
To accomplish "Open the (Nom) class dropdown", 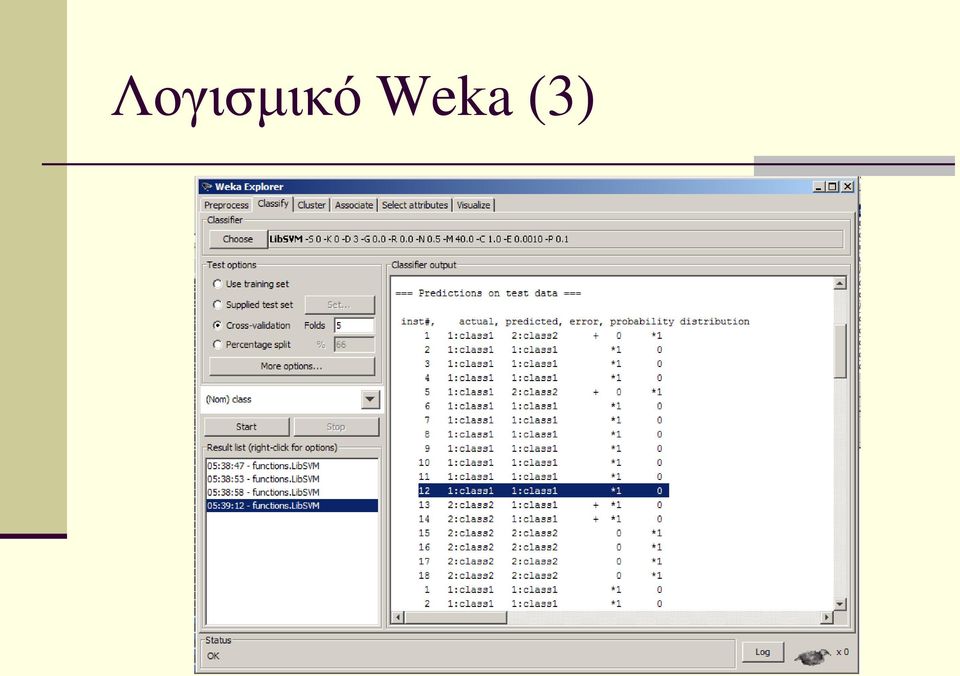I will coord(370,400).
